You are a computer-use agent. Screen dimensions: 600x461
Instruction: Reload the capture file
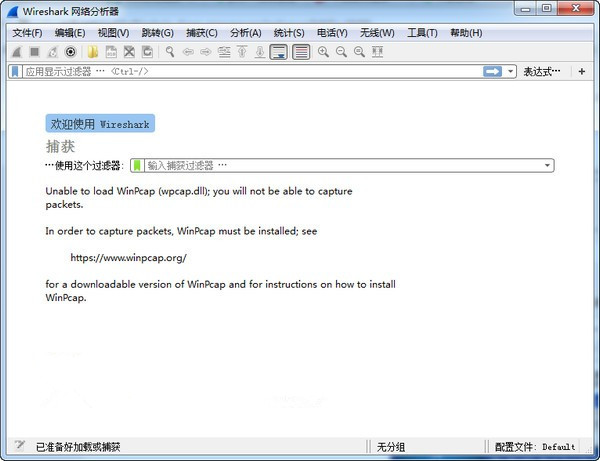click(147, 52)
